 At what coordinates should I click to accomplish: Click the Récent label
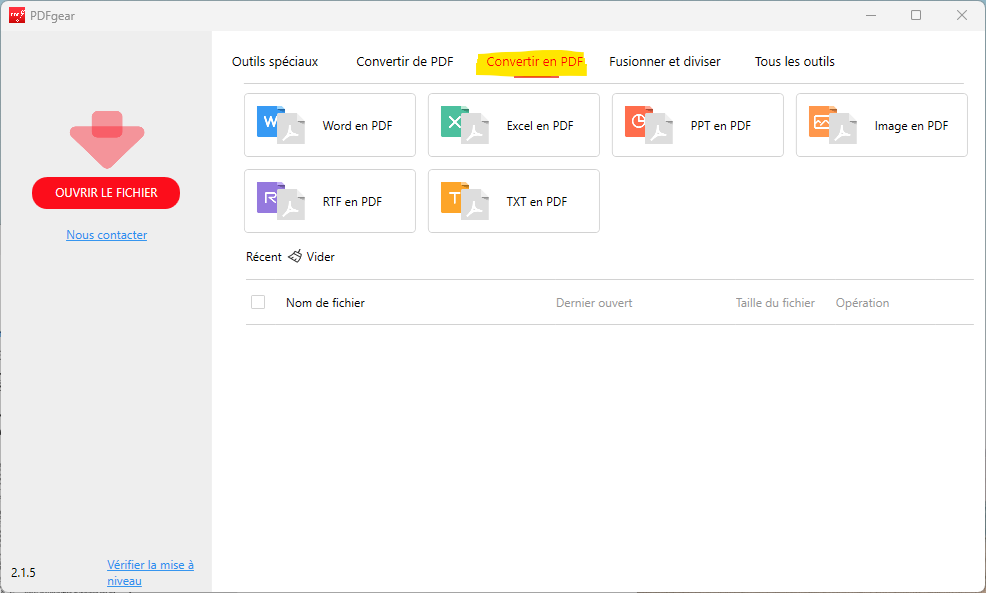(x=263, y=257)
